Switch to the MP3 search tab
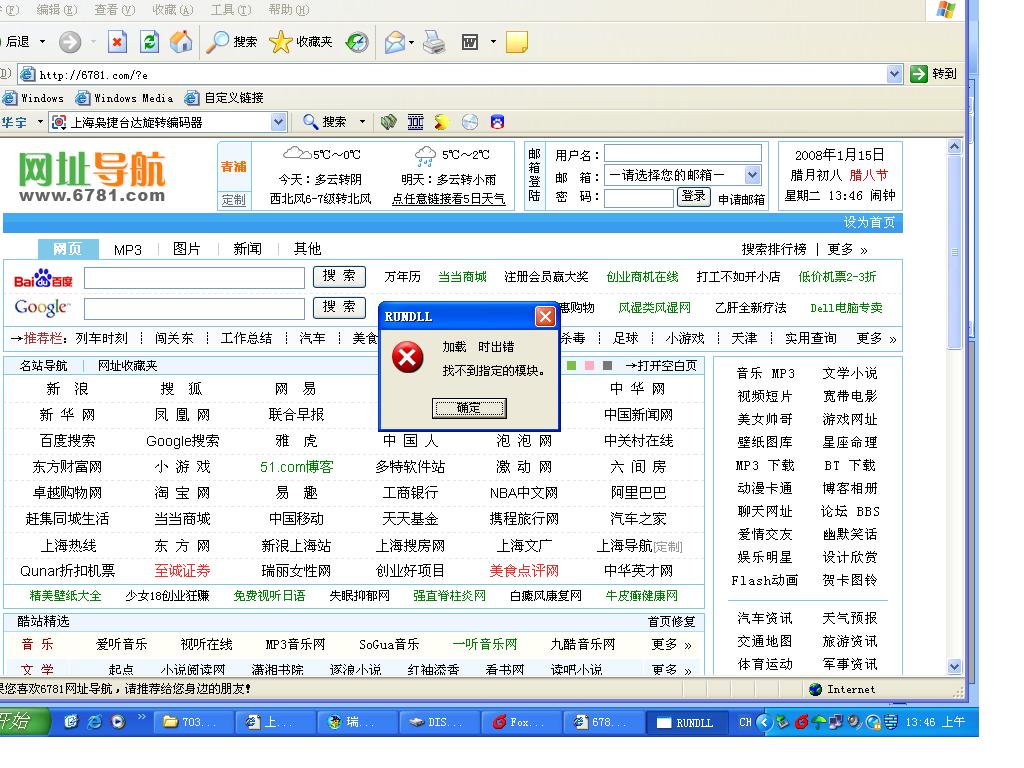Image resolution: width=1024 pixels, height=768 pixels. point(128,249)
